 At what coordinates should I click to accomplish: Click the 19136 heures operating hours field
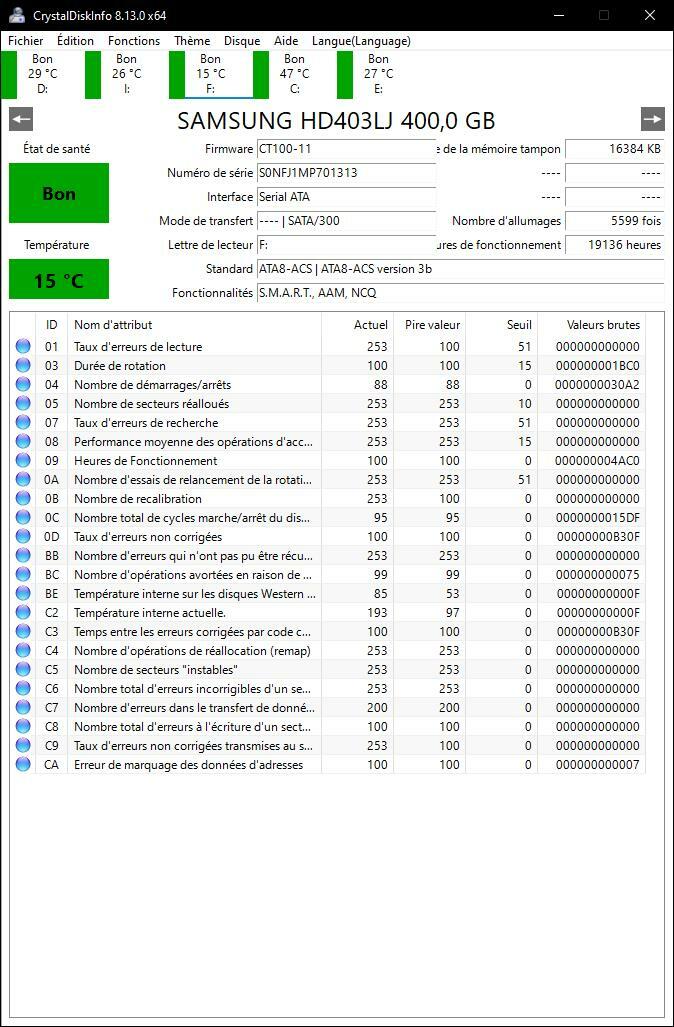(x=614, y=245)
